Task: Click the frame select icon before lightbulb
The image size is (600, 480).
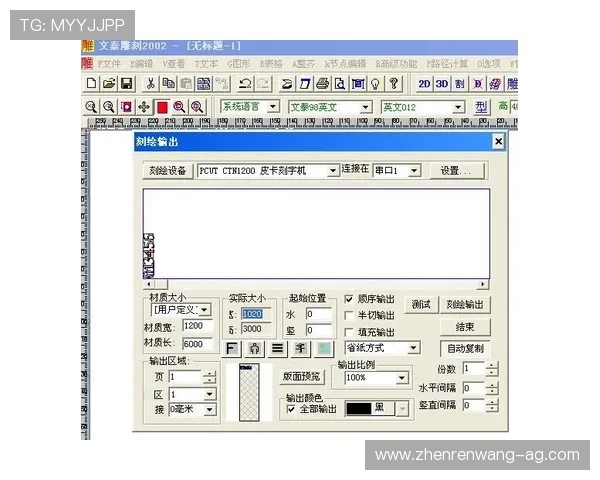Action: (358, 84)
